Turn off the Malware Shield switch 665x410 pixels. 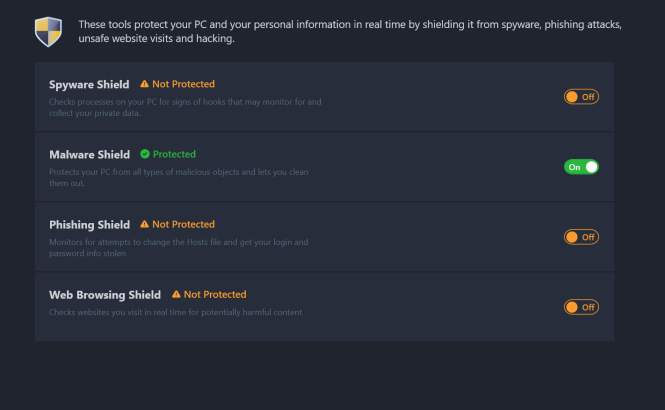coord(581,167)
